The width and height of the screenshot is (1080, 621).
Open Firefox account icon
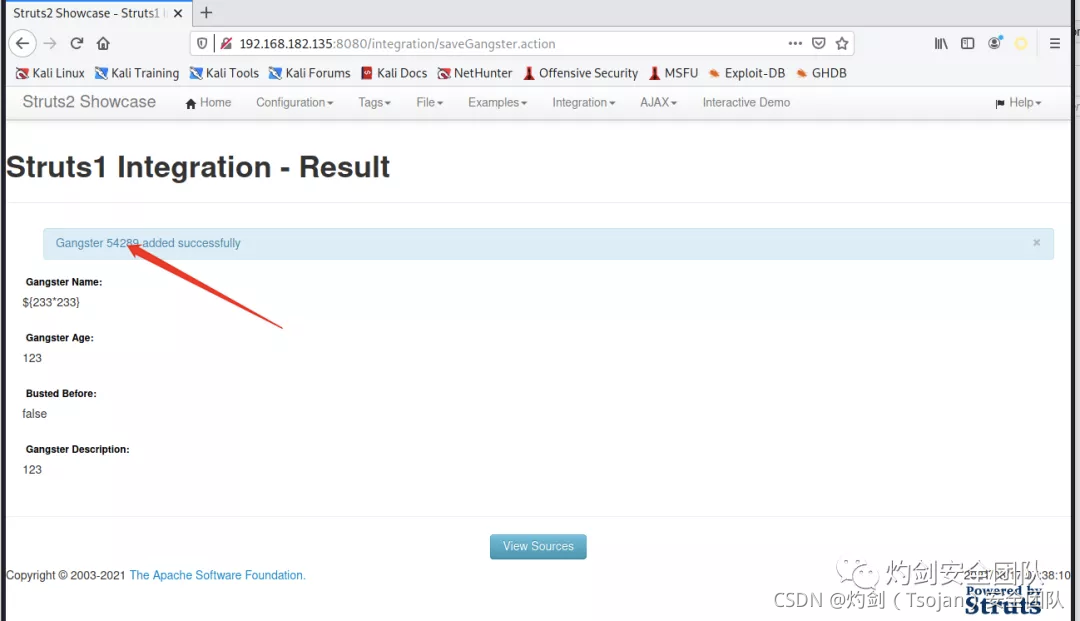pos(995,43)
